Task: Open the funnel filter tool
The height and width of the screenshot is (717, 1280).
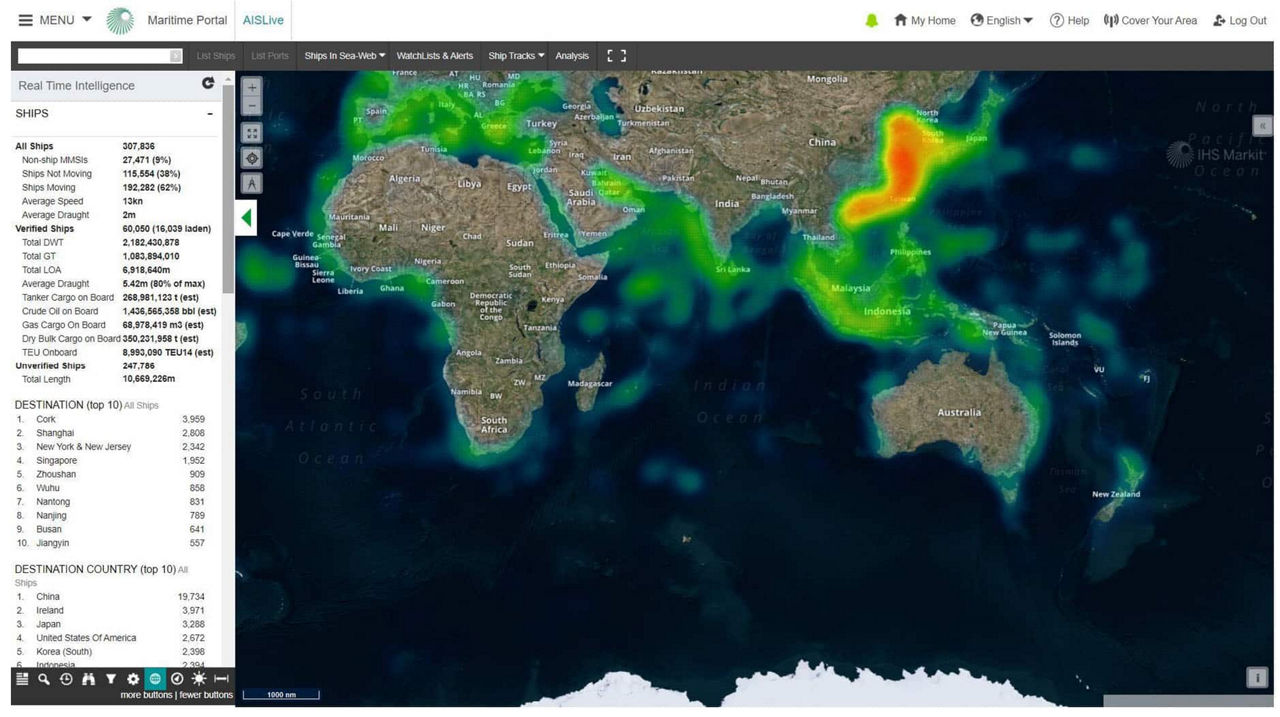Action: (111, 679)
